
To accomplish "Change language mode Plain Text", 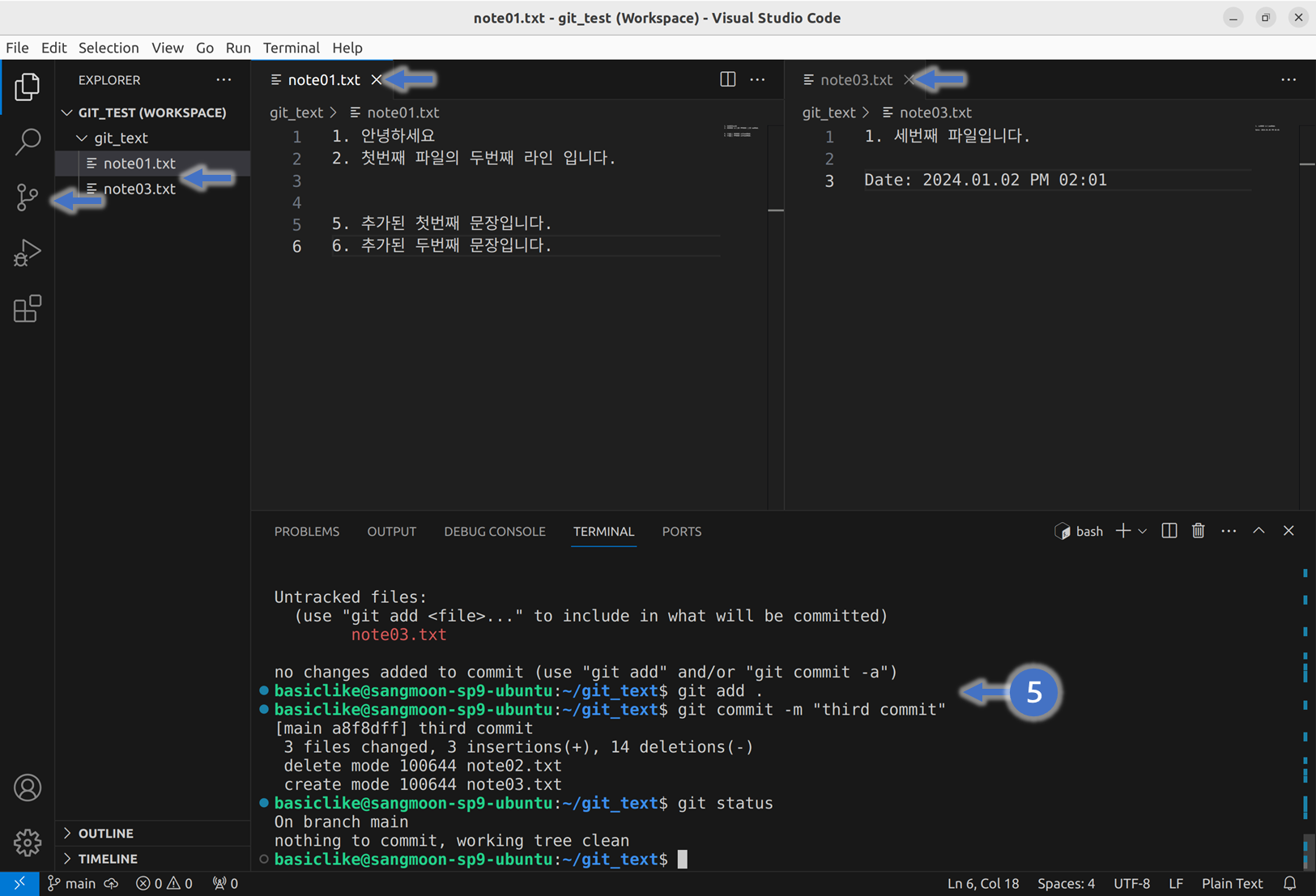I will 1232,884.
